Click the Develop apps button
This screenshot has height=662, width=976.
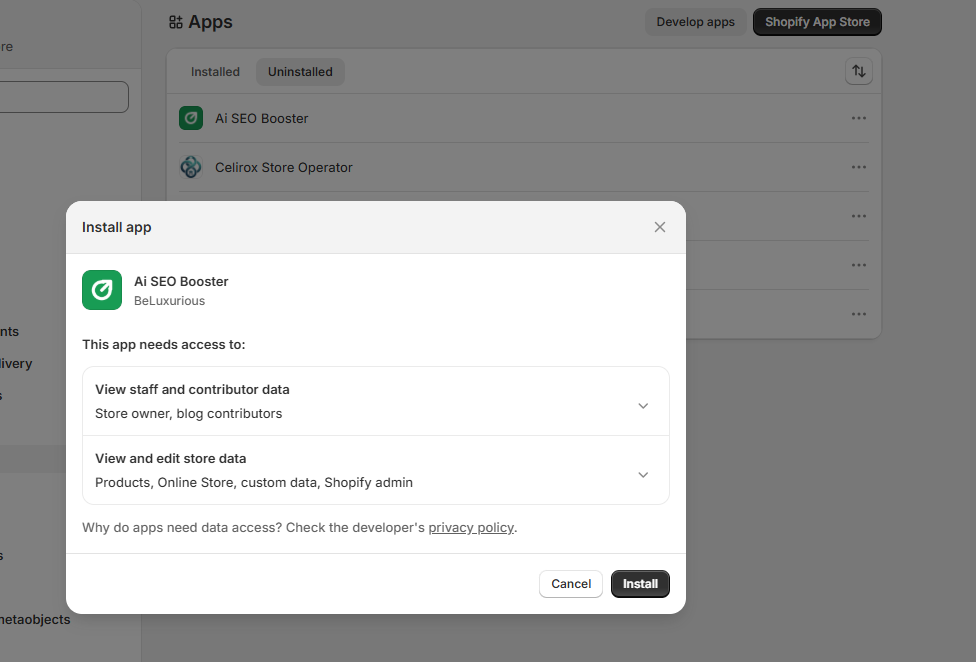(695, 22)
